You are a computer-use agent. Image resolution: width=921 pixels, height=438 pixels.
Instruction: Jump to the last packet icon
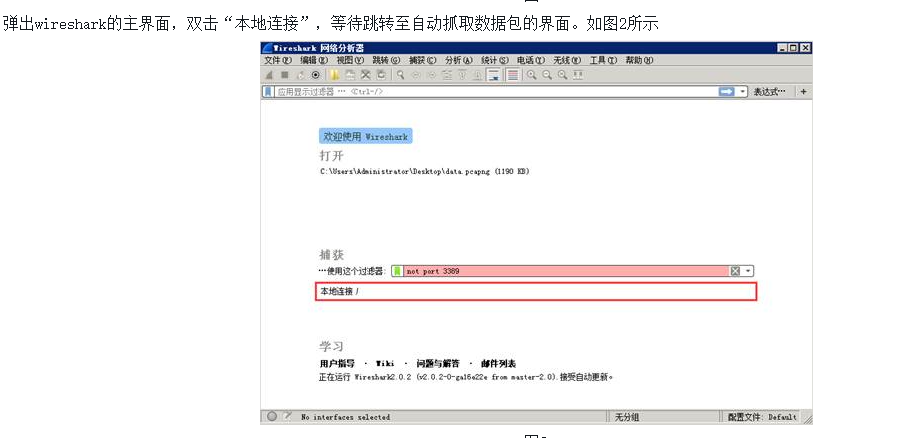[478, 75]
